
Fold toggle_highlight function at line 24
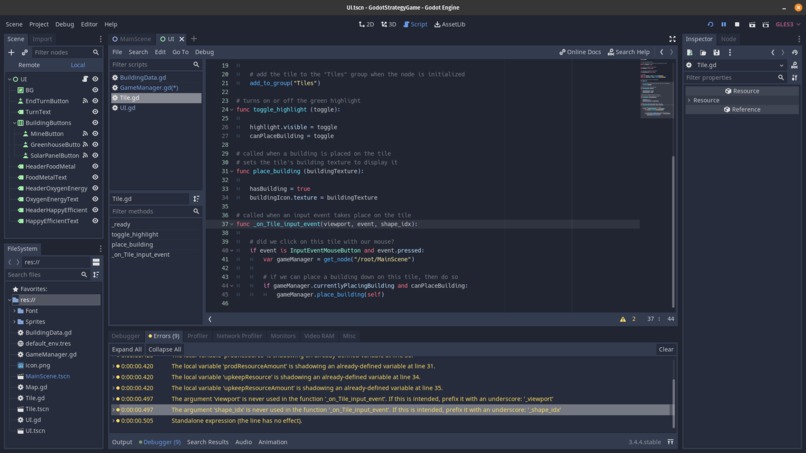click(231, 110)
